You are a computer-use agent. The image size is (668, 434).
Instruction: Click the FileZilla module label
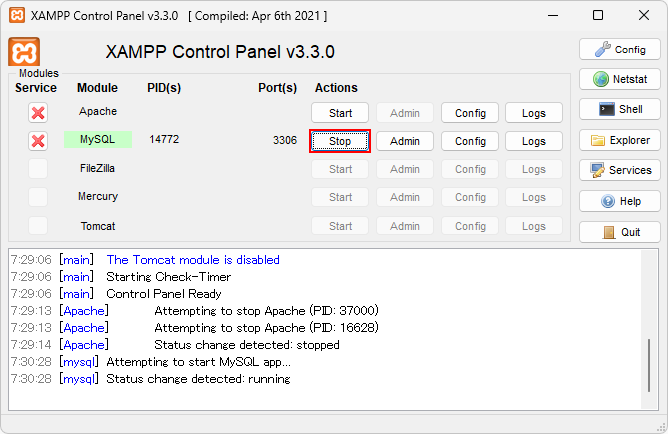tap(98, 168)
